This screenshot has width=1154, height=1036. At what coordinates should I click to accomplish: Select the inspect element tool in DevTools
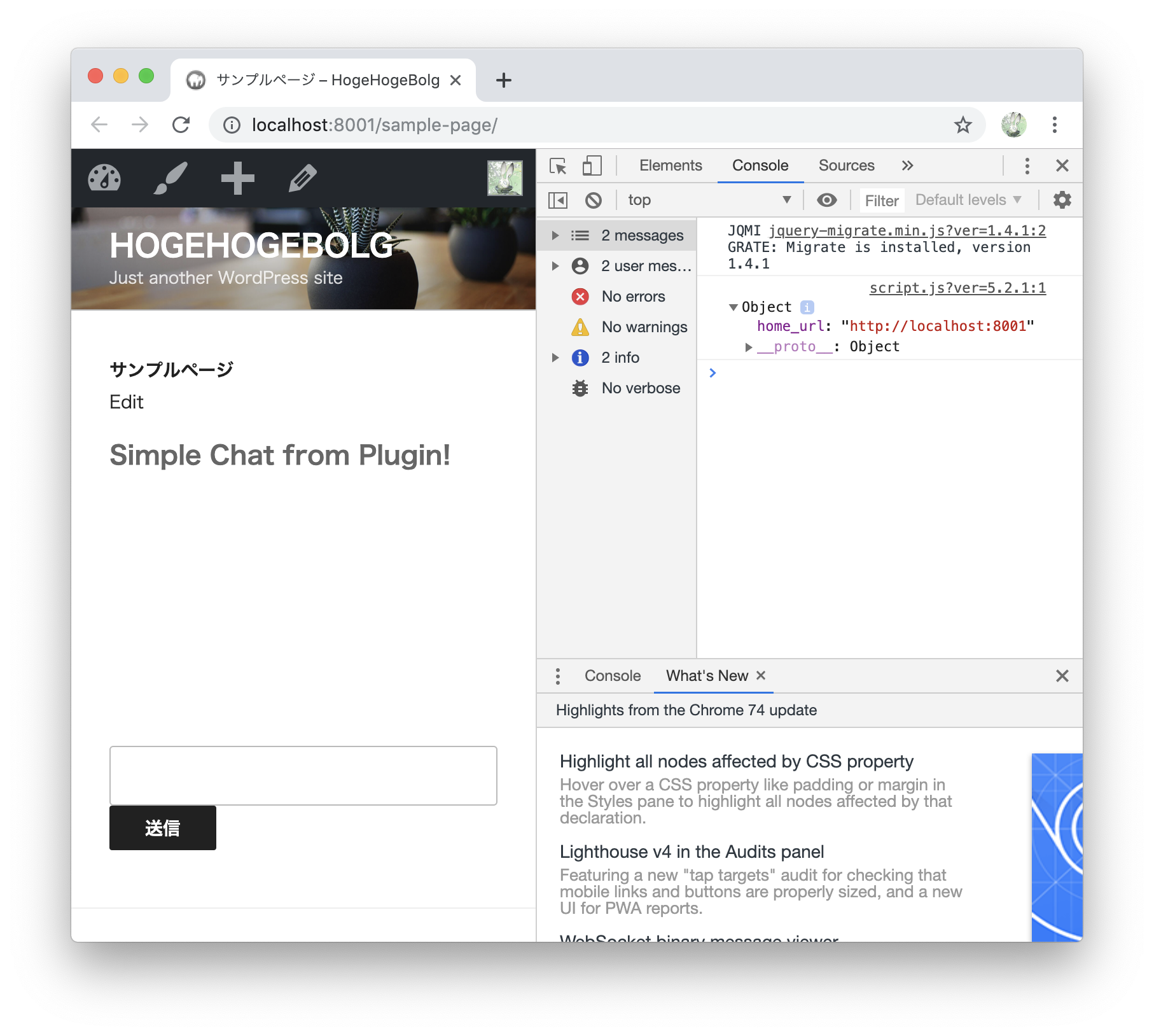tap(559, 165)
